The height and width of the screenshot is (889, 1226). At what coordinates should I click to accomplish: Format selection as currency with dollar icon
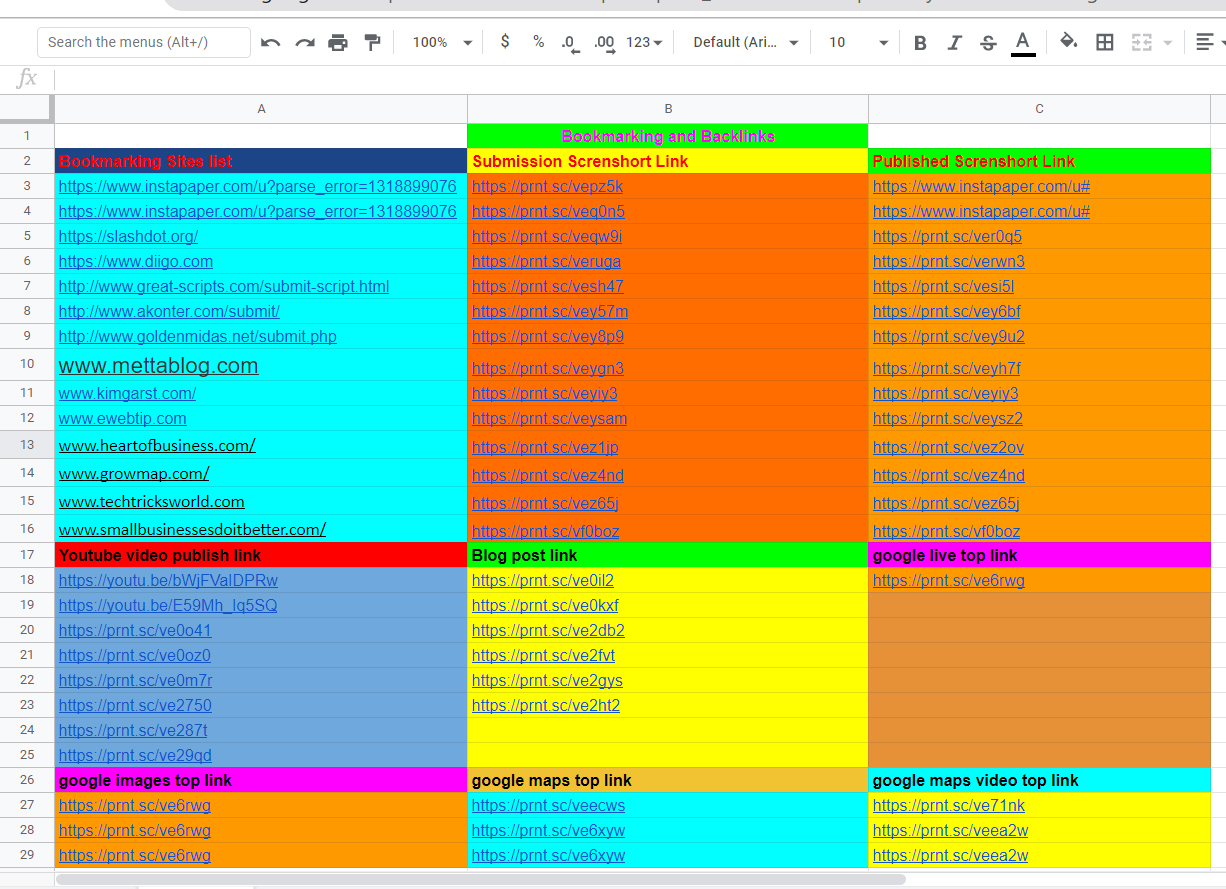point(505,42)
